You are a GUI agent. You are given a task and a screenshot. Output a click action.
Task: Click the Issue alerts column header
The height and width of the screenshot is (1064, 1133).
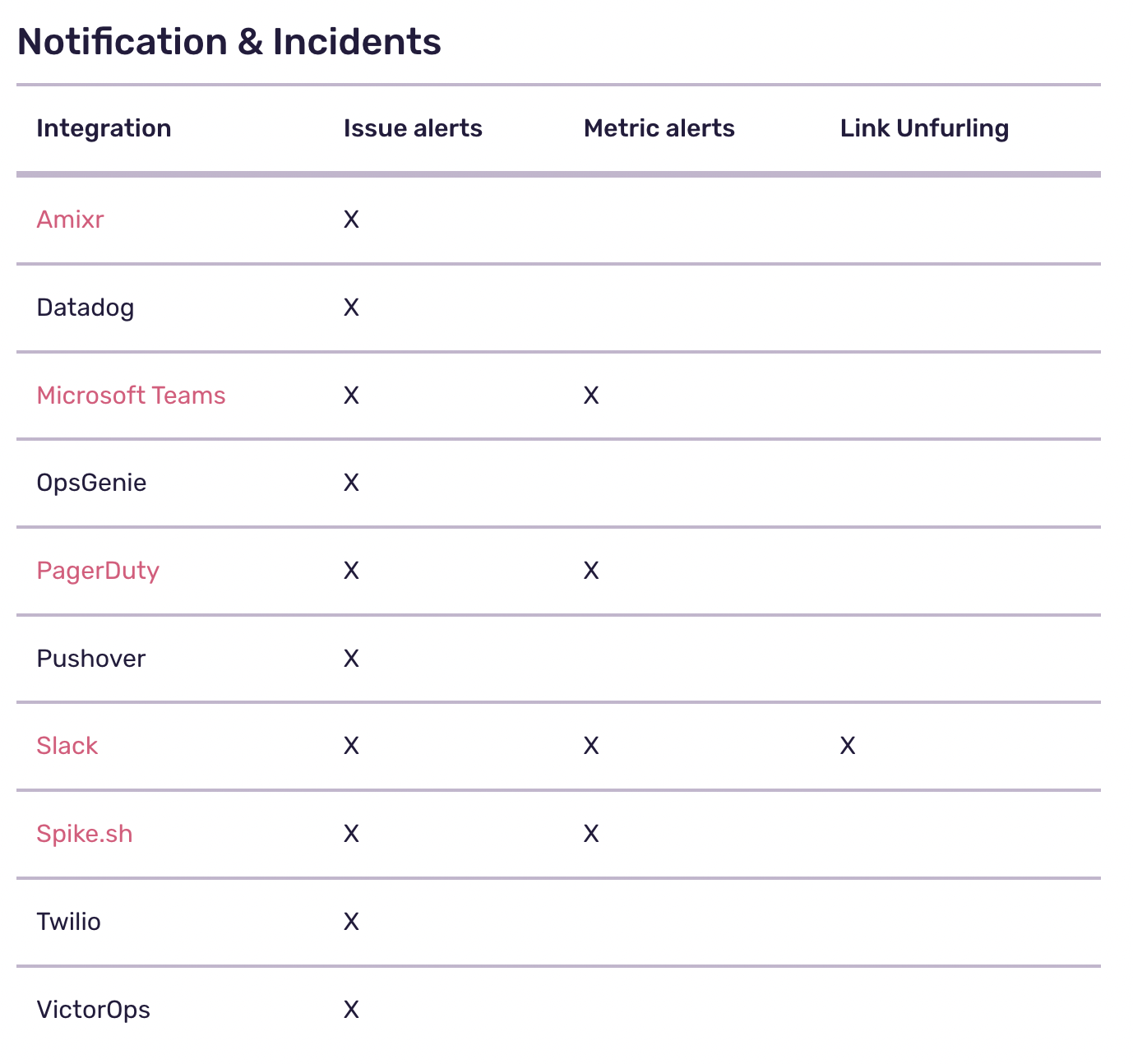pyautogui.click(x=413, y=128)
